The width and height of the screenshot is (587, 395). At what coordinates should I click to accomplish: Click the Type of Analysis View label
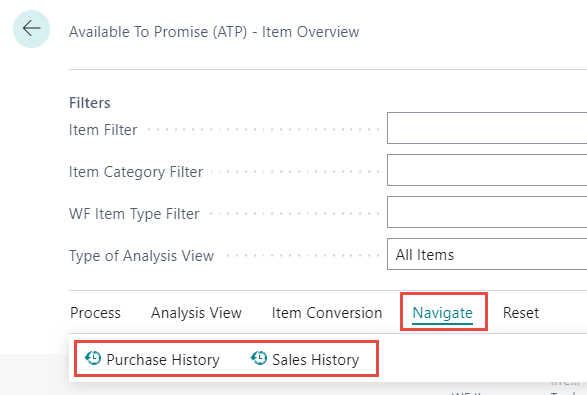pos(142,256)
